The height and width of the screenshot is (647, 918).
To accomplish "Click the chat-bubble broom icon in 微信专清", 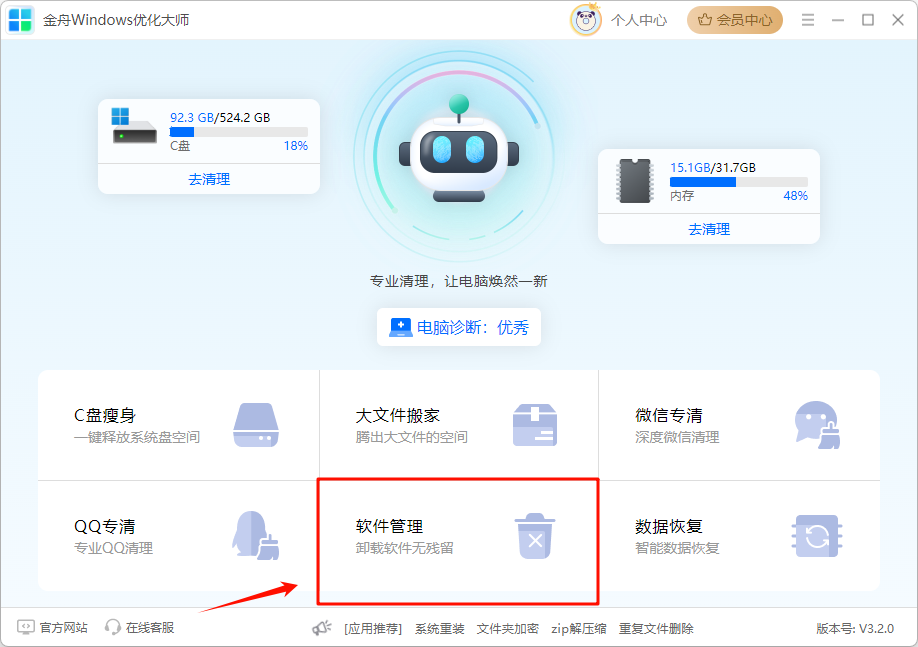I will click(x=817, y=425).
